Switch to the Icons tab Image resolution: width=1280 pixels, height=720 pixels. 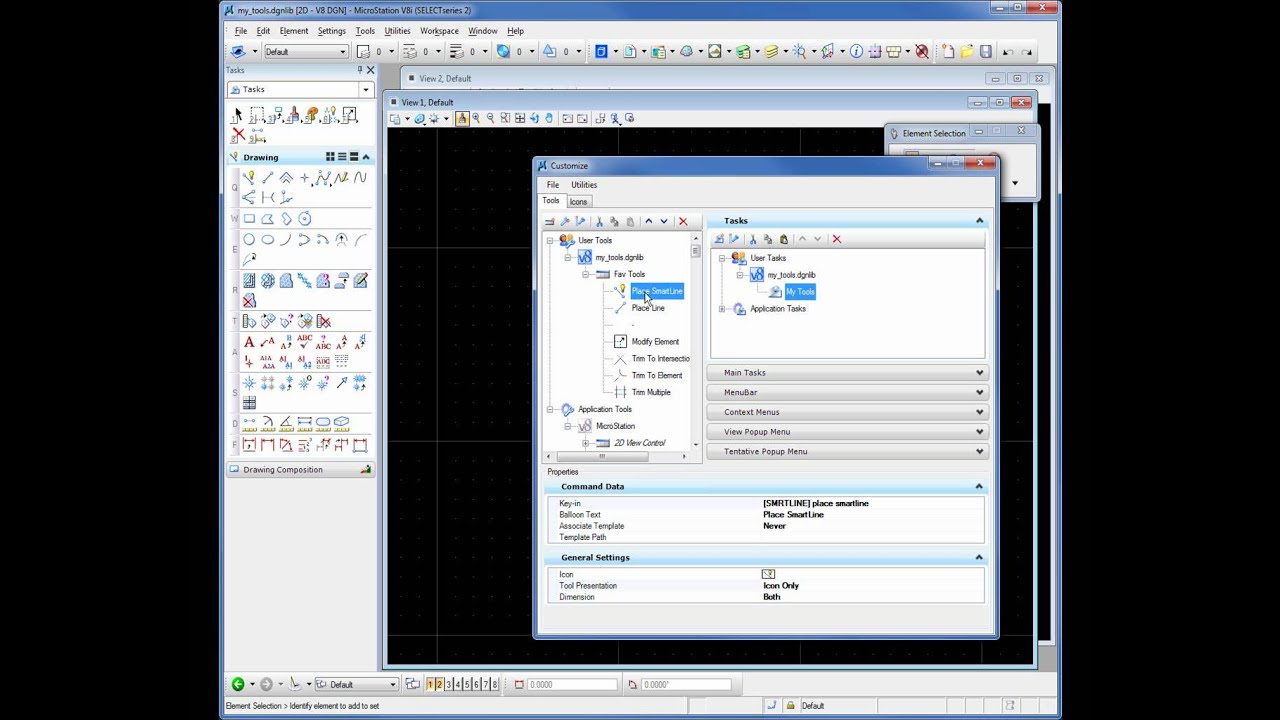[578, 202]
